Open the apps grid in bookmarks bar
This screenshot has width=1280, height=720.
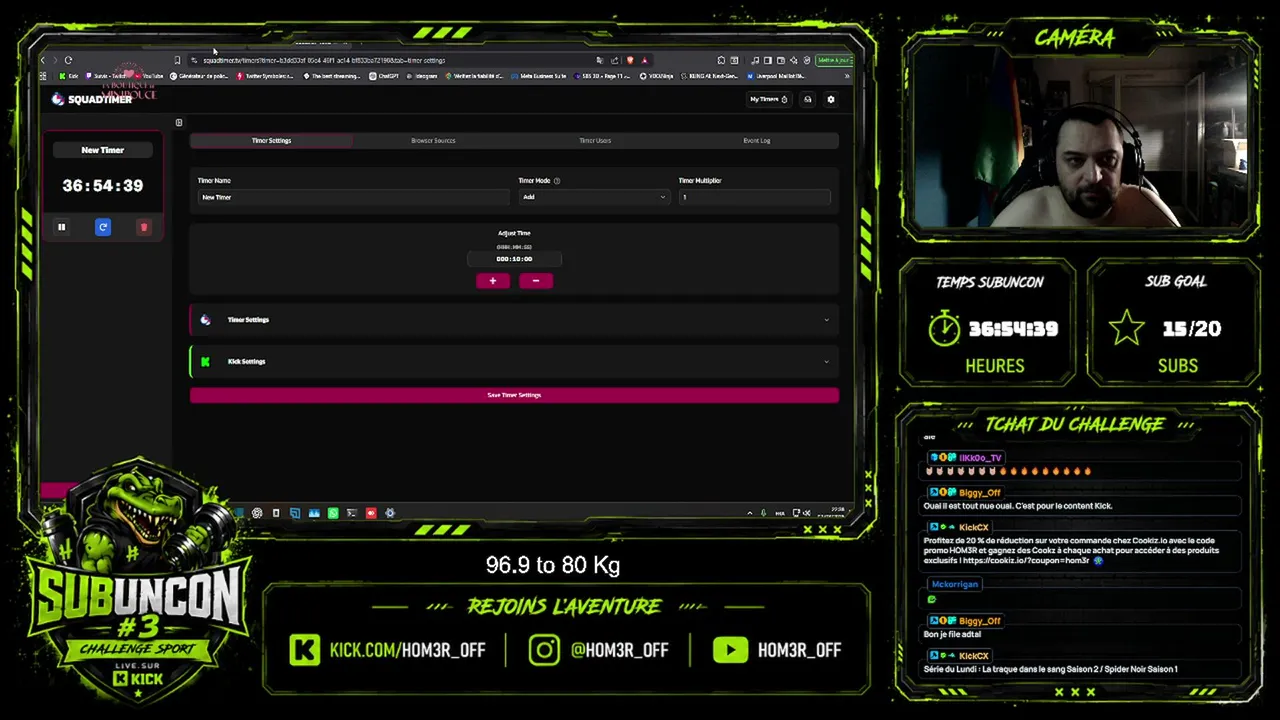pyautogui.click(x=43, y=76)
